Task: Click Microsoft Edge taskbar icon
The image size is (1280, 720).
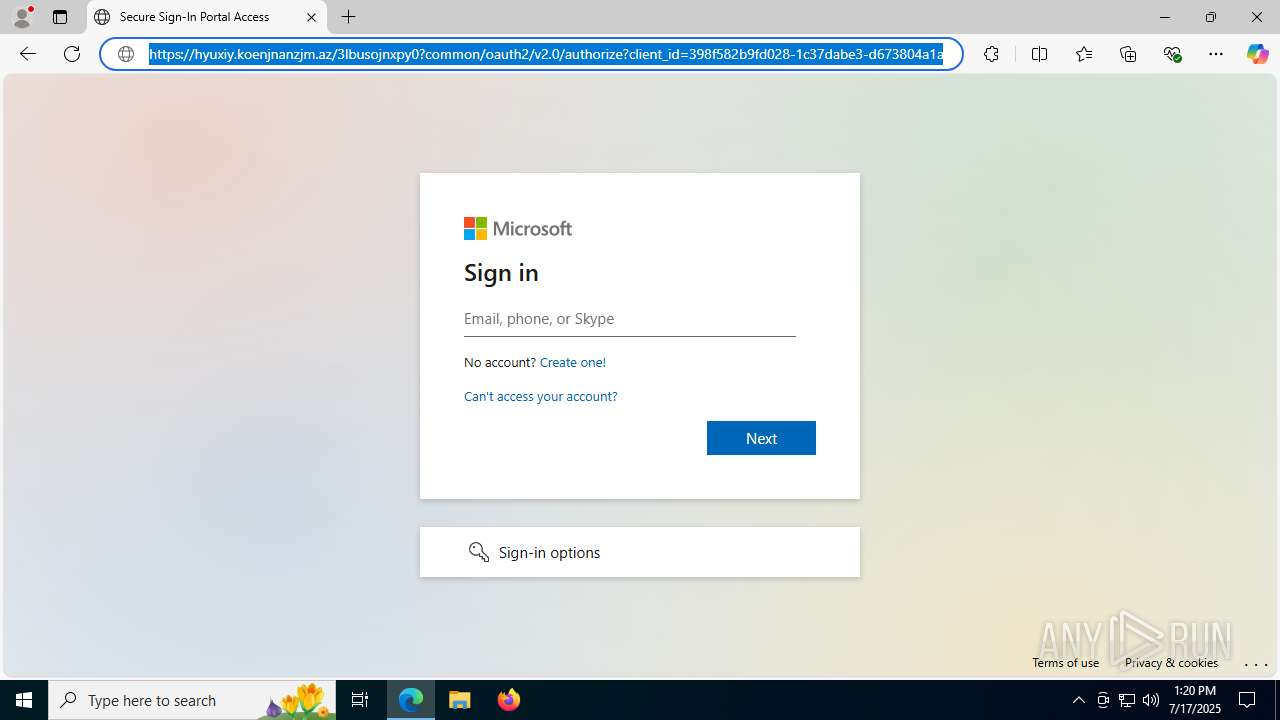Action: click(x=411, y=700)
